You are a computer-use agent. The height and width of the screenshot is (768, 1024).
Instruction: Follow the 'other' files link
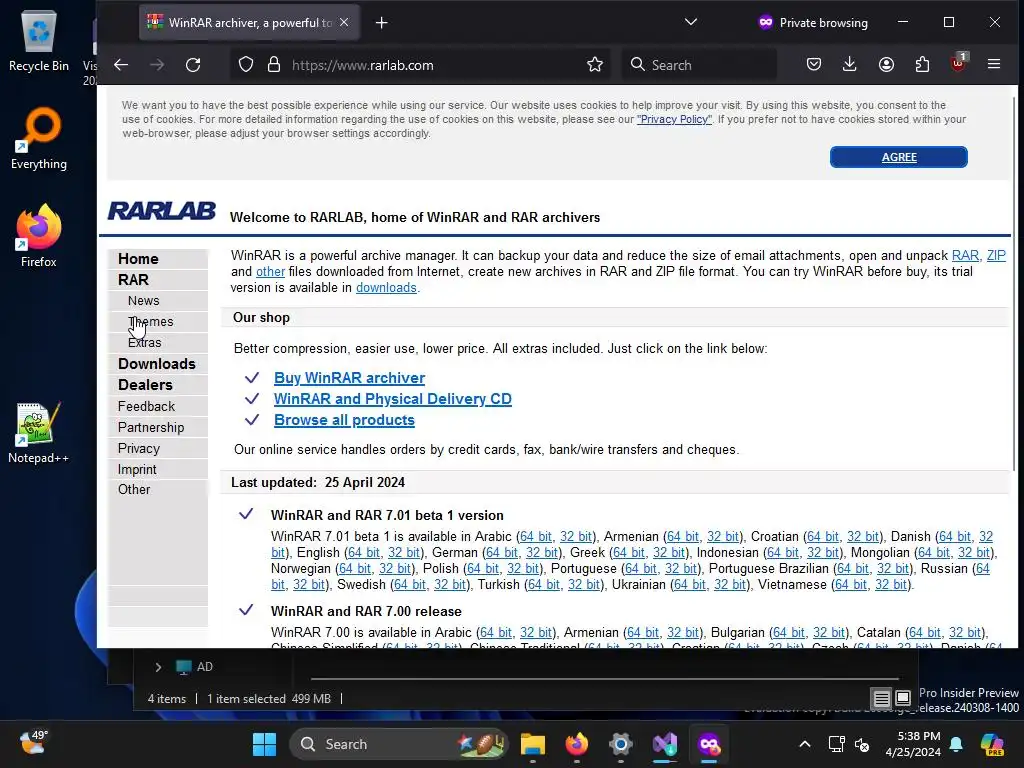(x=270, y=271)
